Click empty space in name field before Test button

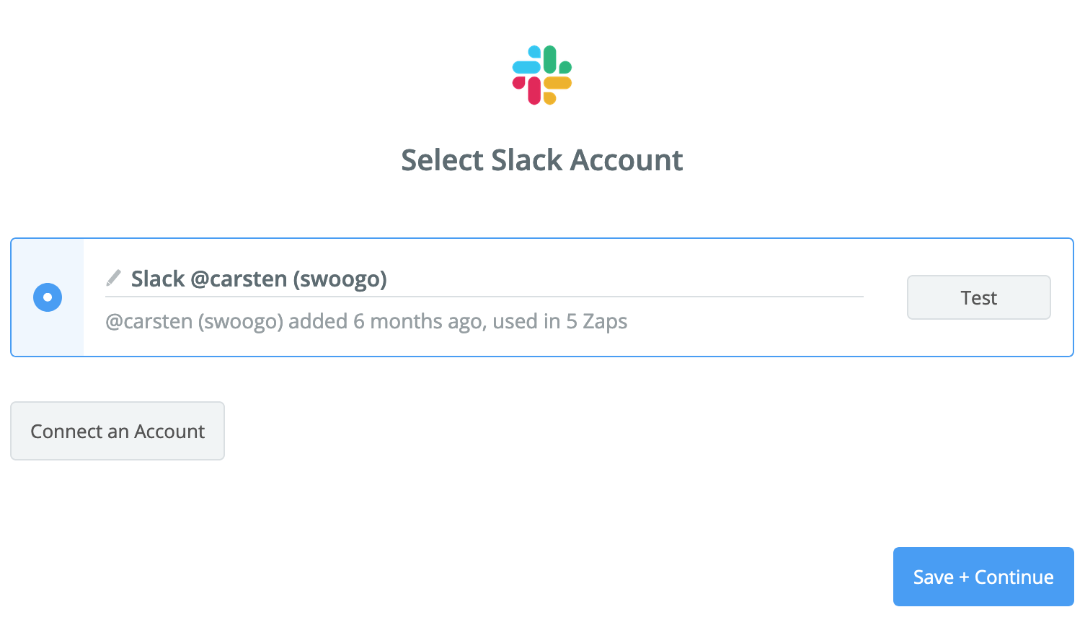coord(624,279)
